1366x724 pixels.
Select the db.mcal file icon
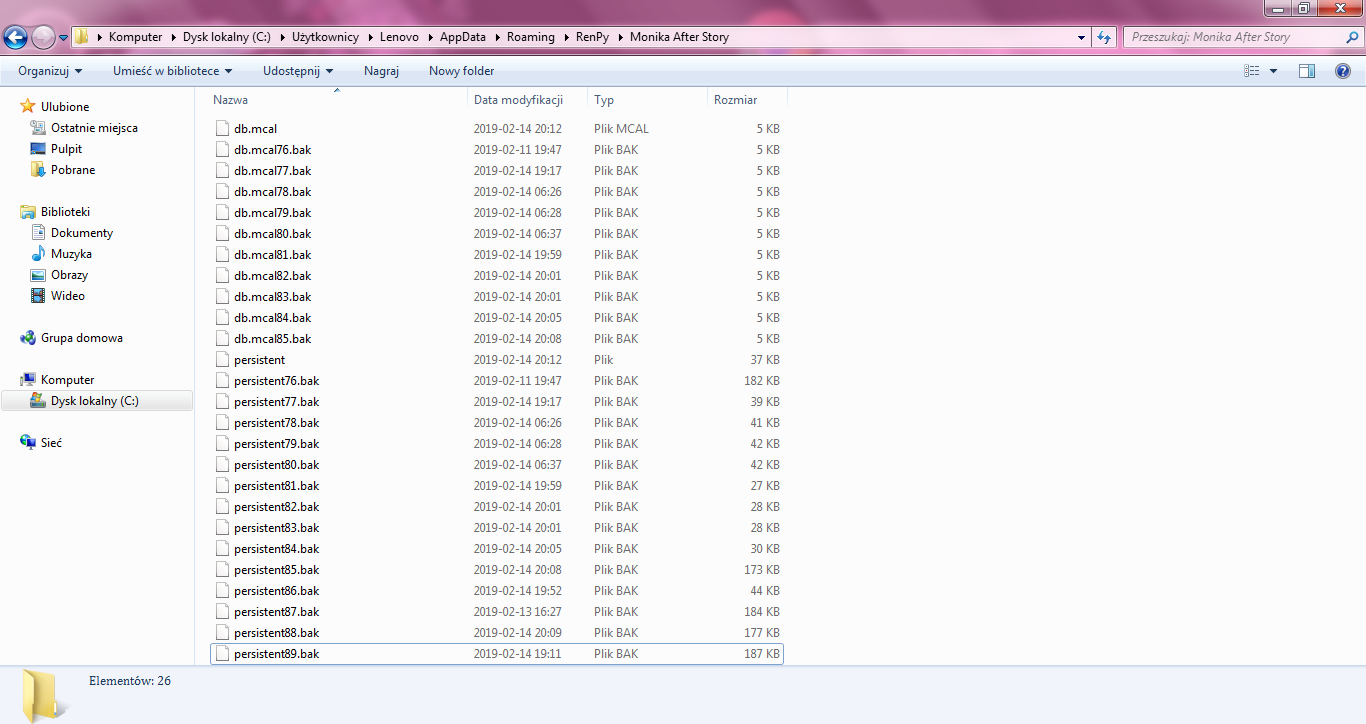tap(223, 129)
